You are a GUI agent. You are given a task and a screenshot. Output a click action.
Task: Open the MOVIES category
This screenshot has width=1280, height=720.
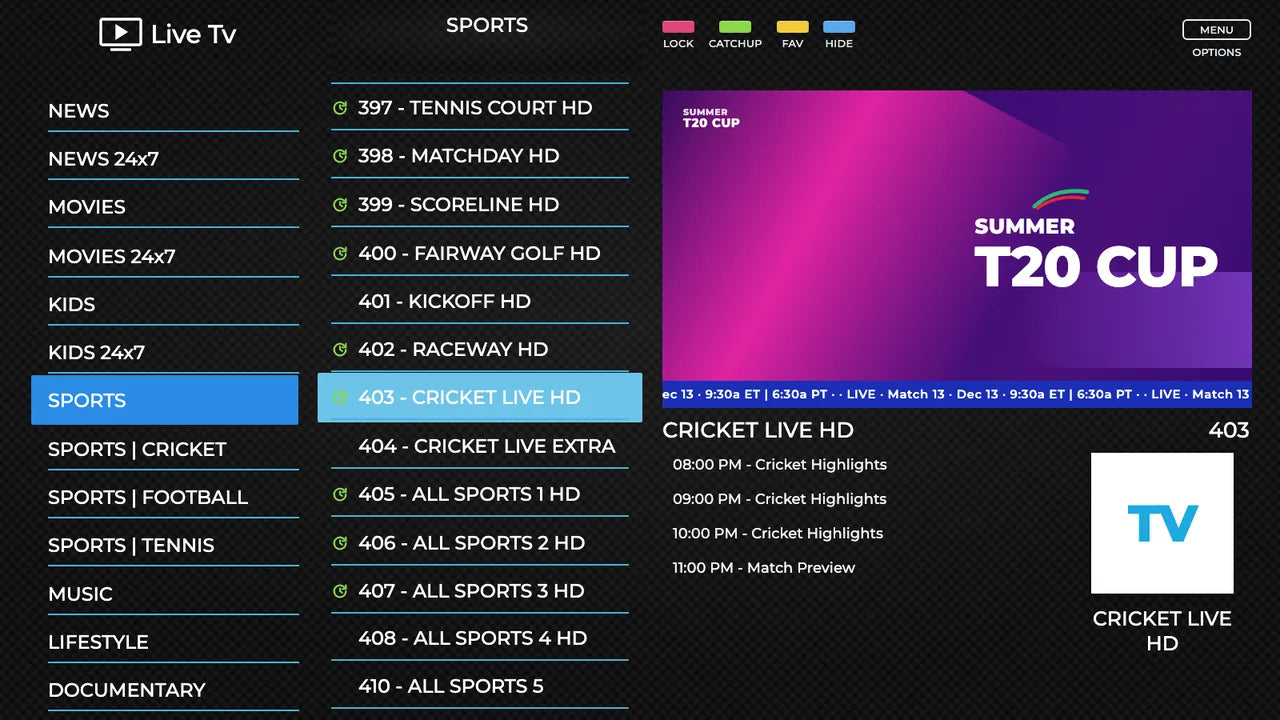pyautogui.click(x=173, y=207)
